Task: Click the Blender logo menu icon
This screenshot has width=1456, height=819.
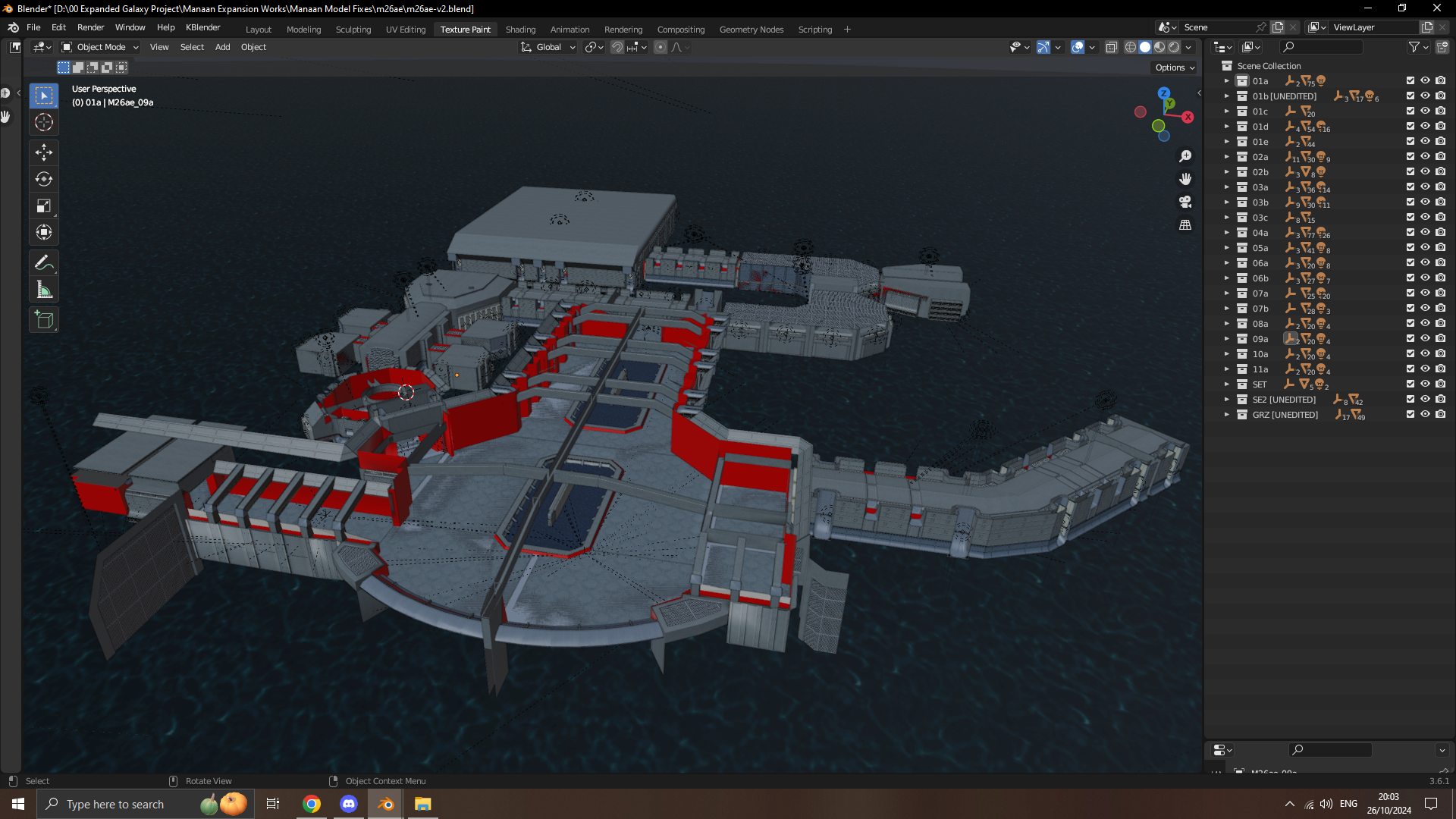Action: [x=13, y=27]
